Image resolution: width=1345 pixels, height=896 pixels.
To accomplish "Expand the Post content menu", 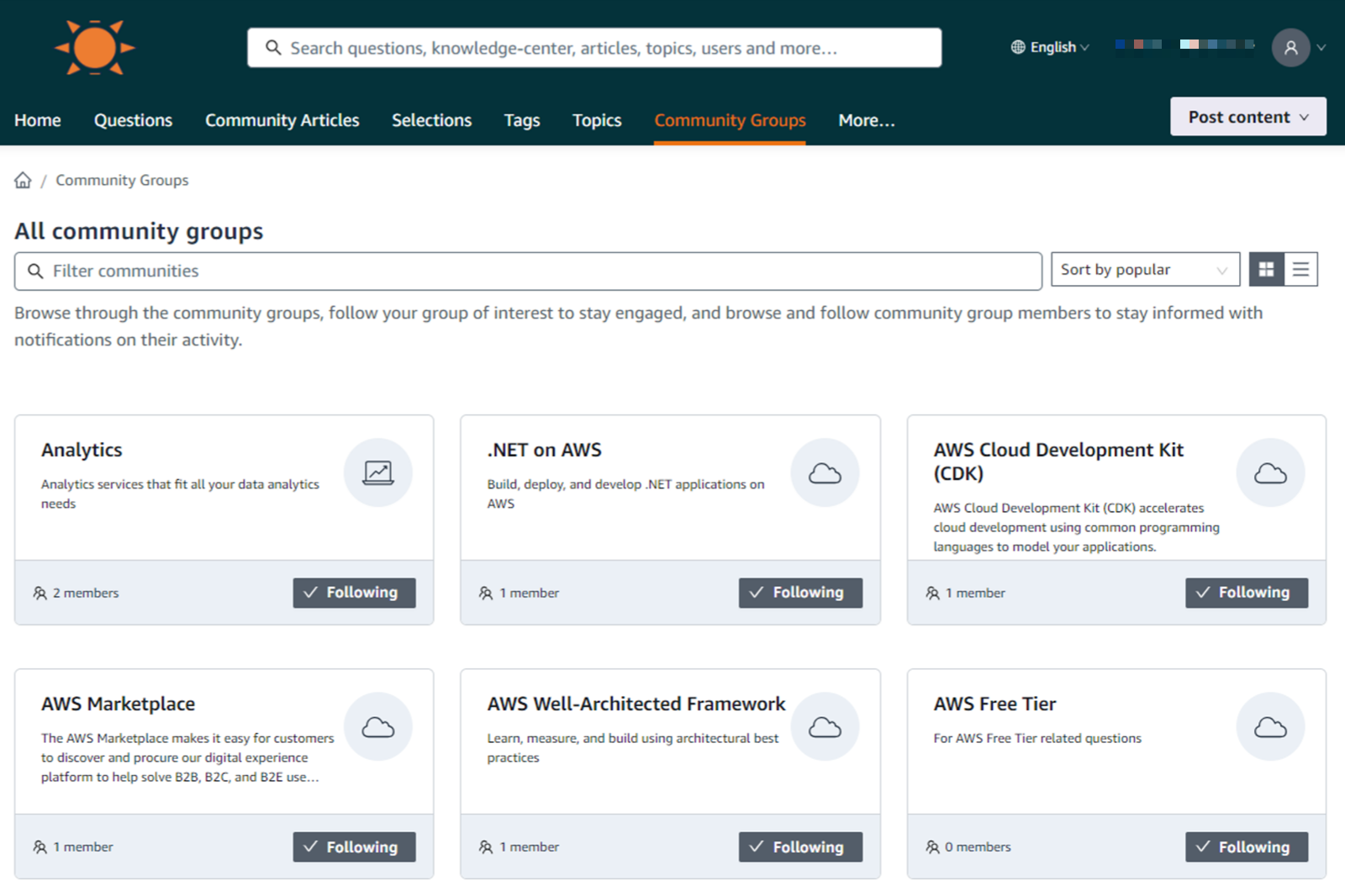I will point(1247,116).
